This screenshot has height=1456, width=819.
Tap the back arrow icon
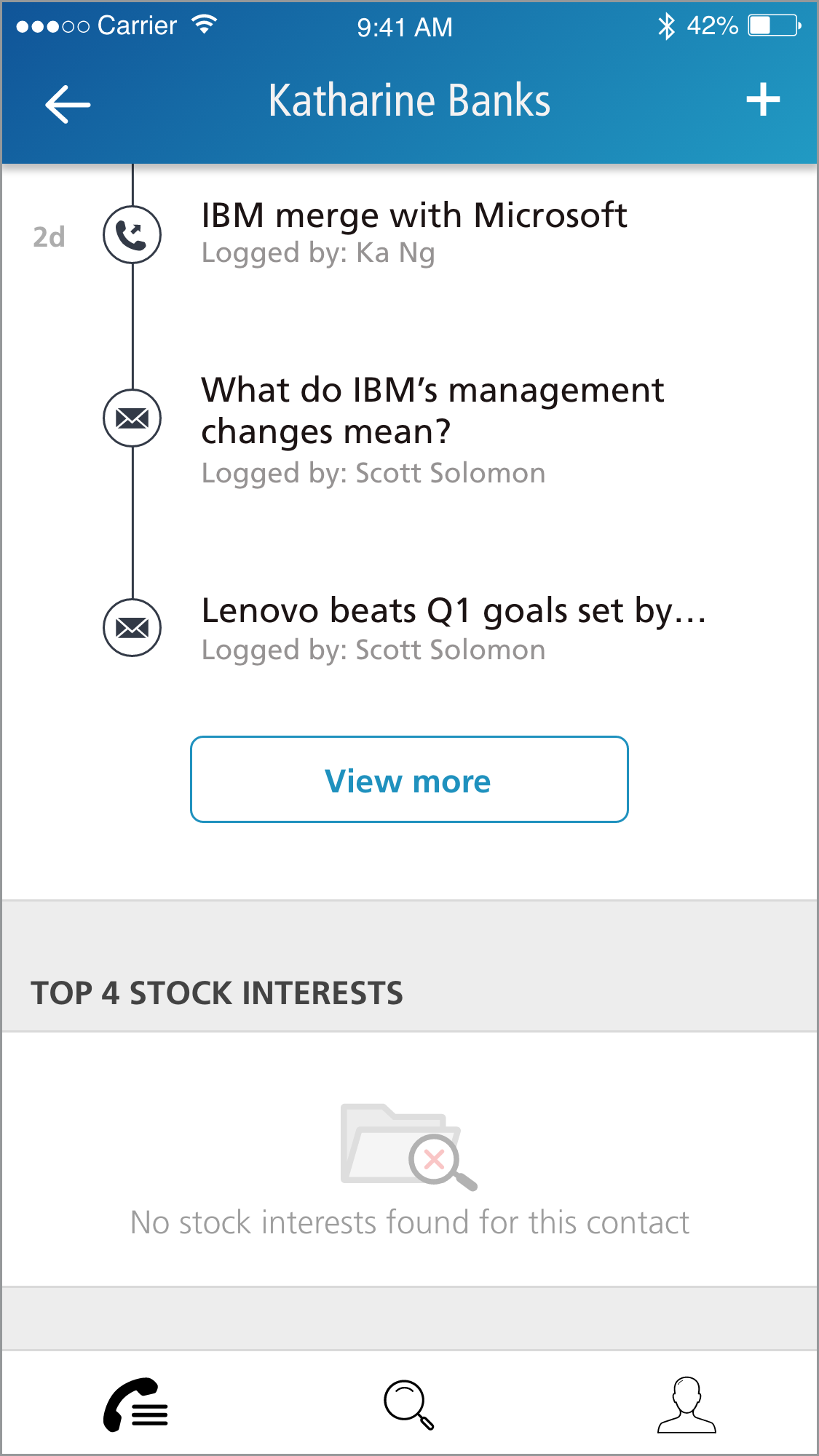point(68,104)
